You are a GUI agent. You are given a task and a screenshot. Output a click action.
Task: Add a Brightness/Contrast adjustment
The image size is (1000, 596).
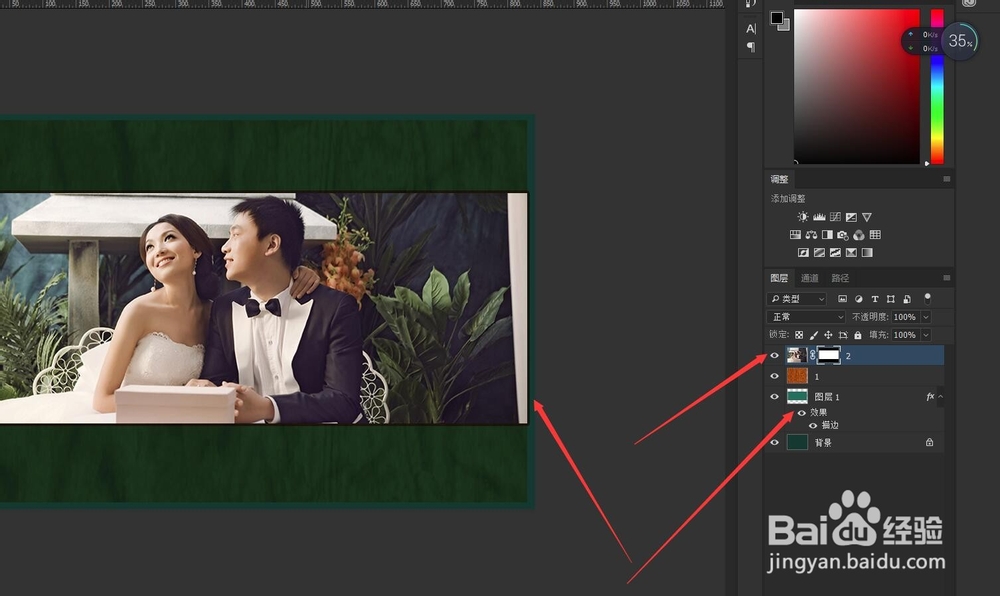click(802, 217)
